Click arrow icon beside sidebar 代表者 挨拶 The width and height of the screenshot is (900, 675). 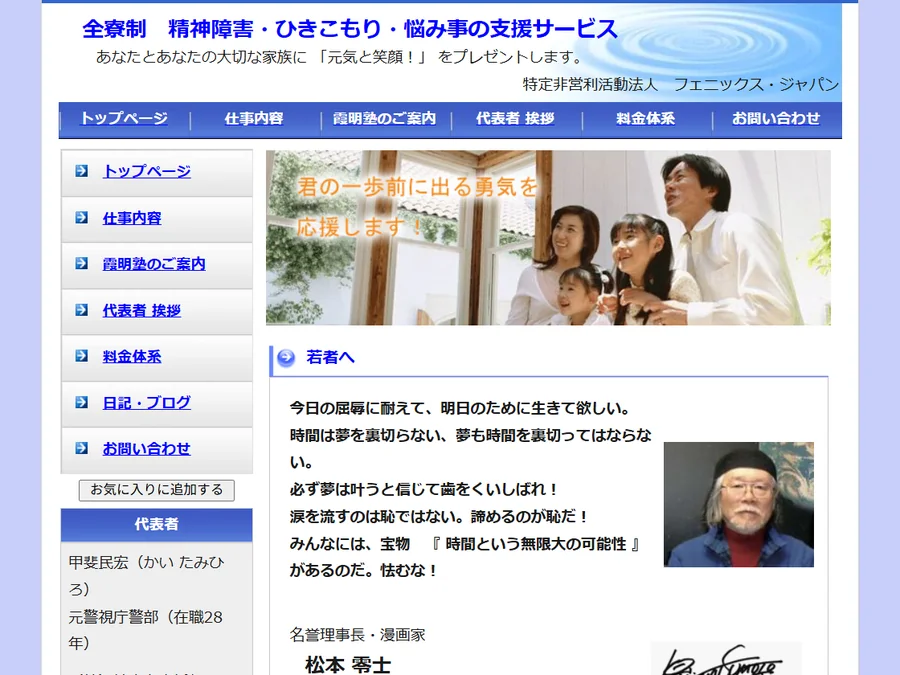(82, 309)
